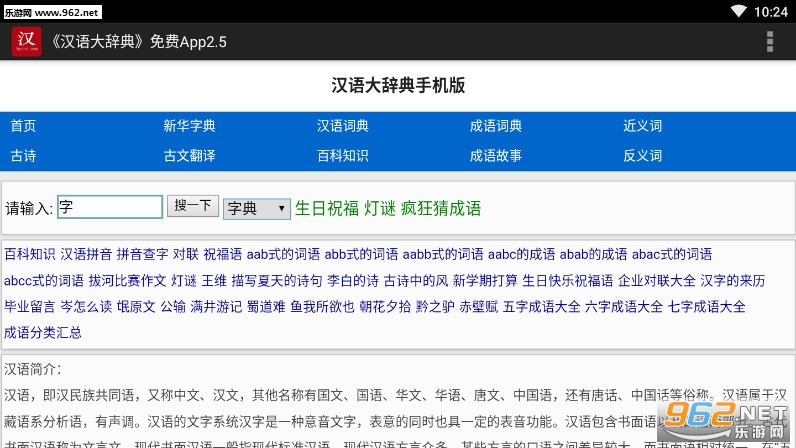796x448 pixels.
Task: Click the 搜一下 search button
Action: point(192,206)
